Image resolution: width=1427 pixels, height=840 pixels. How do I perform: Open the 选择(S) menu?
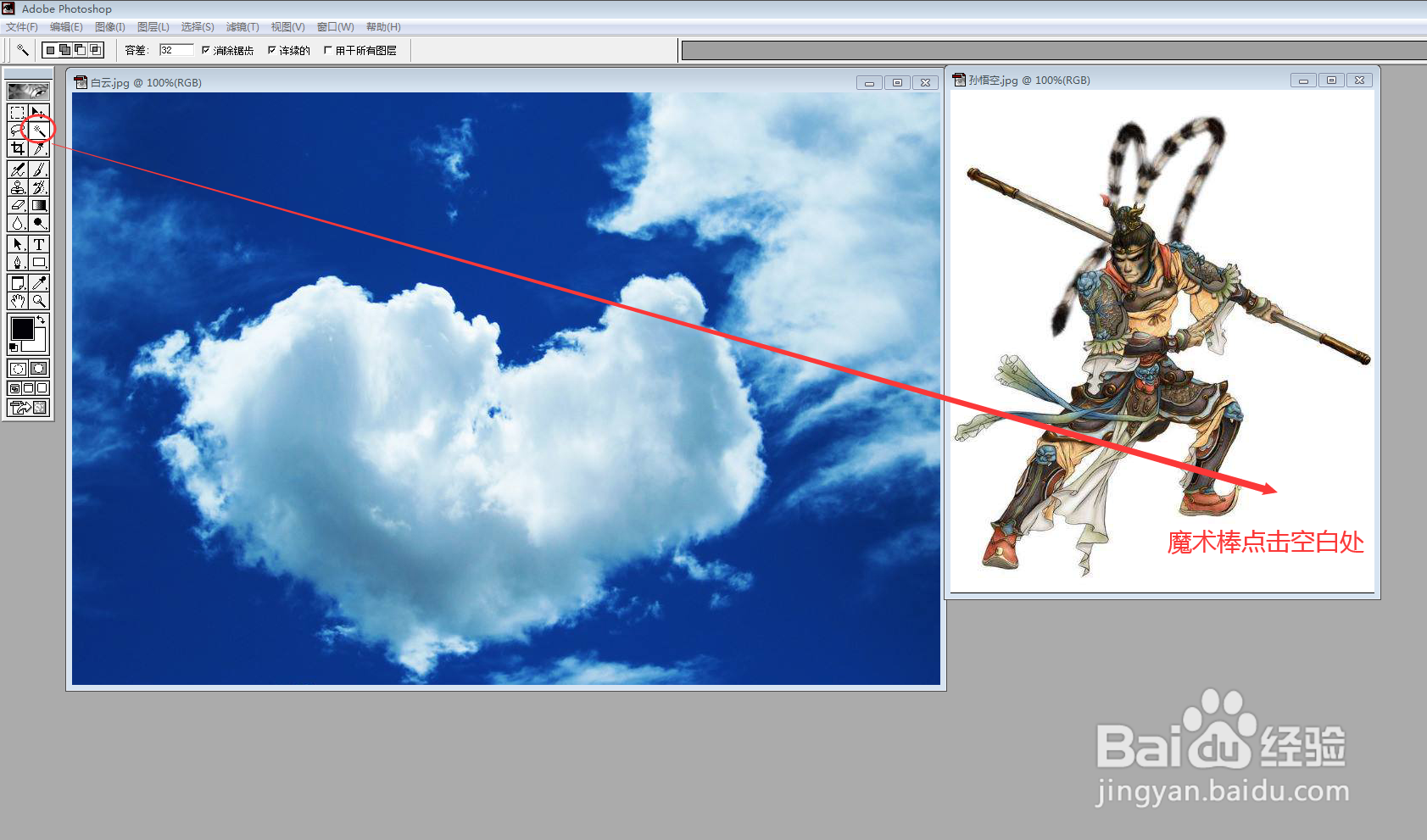[198, 27]
